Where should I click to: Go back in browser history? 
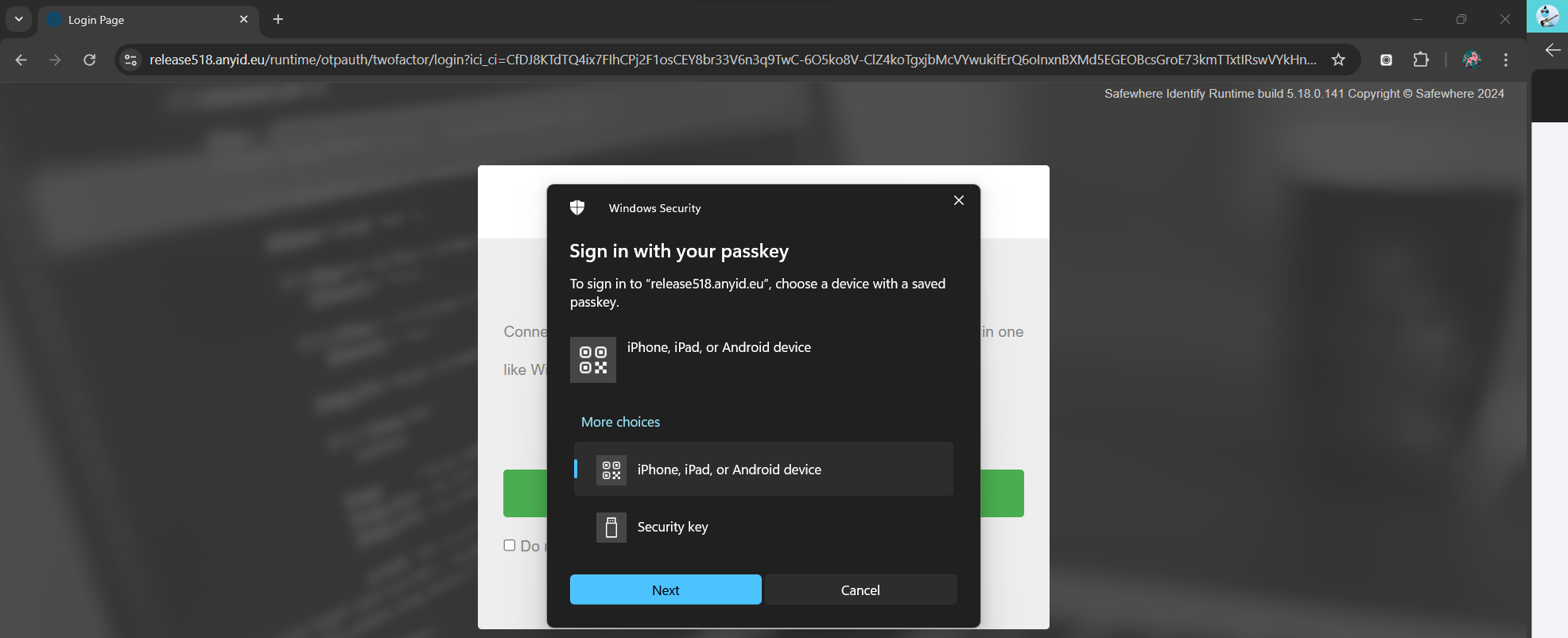click(x=21, y=60)
